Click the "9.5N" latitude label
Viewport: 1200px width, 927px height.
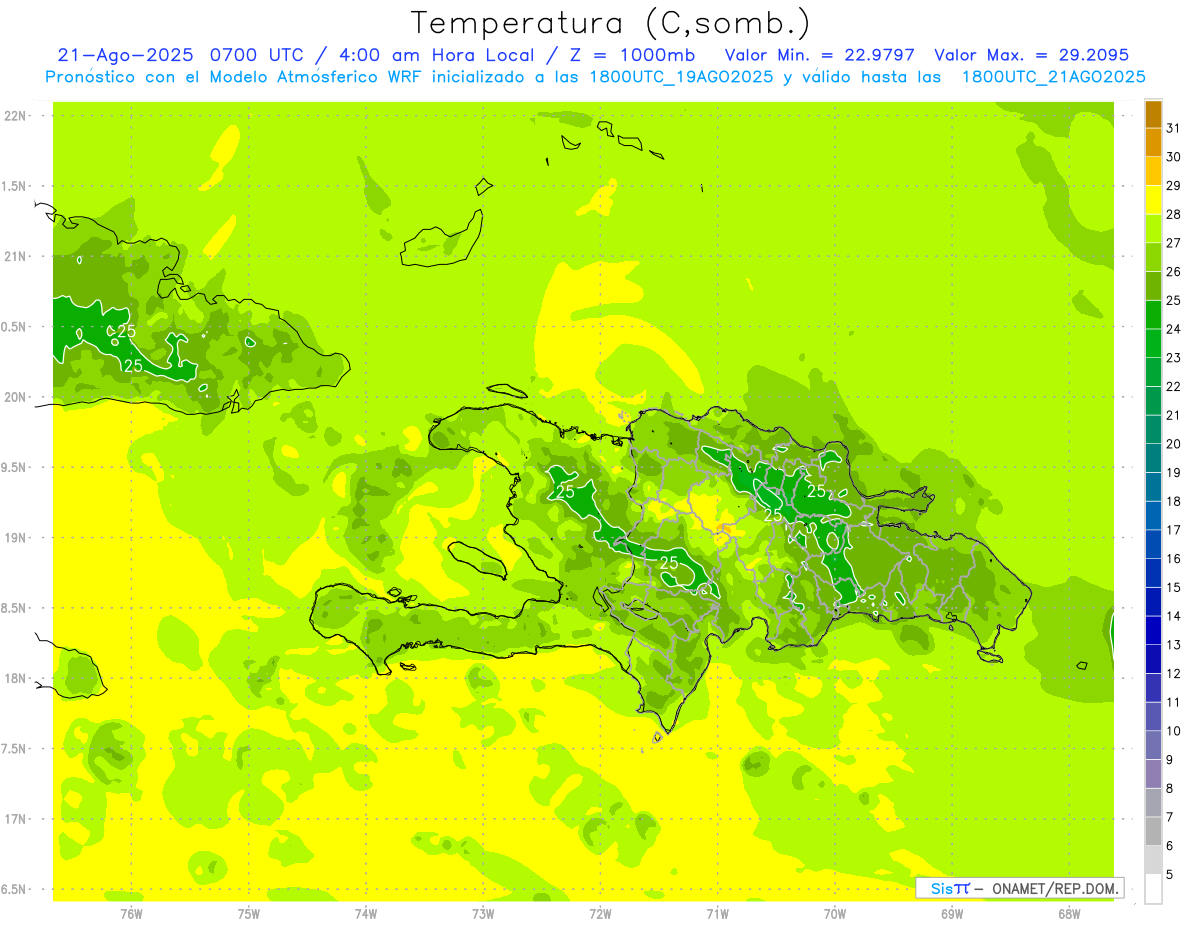tap(15, 467)
